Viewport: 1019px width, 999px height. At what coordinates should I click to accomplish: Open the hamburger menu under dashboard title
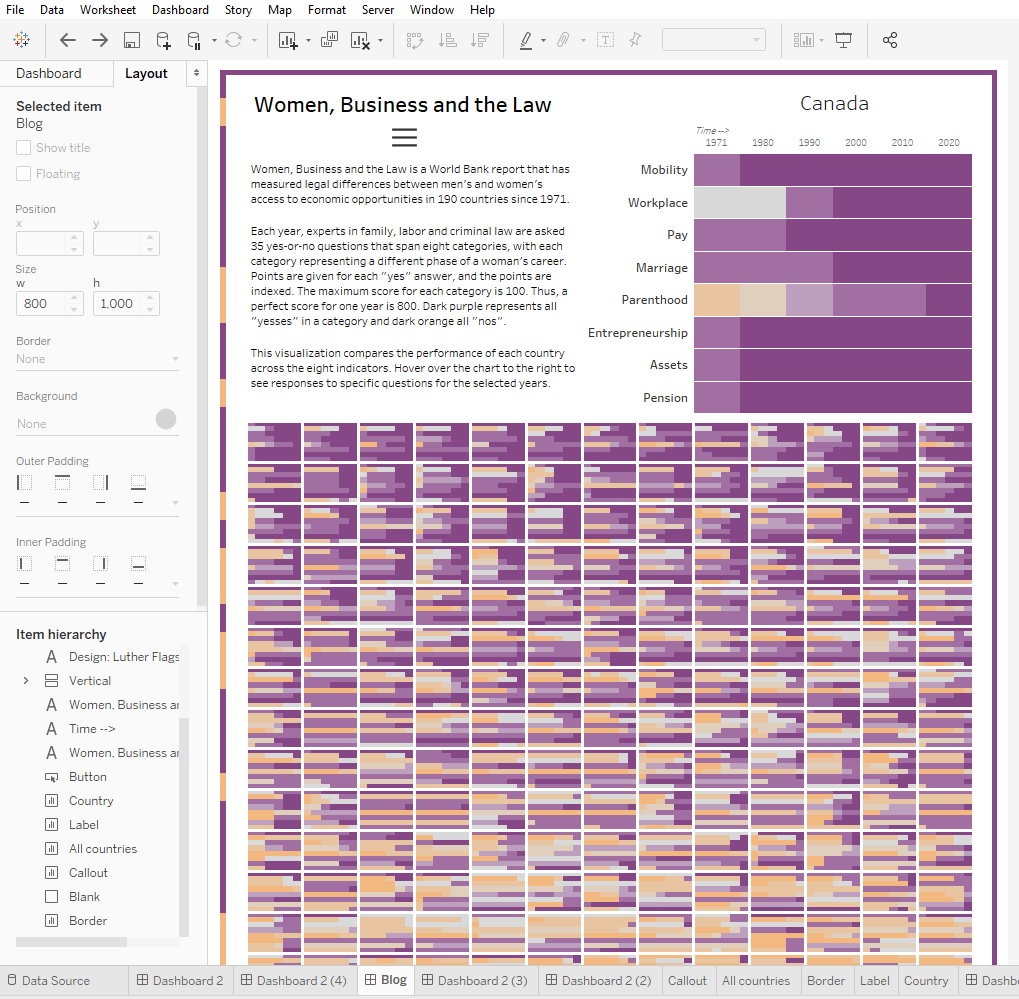404,138
